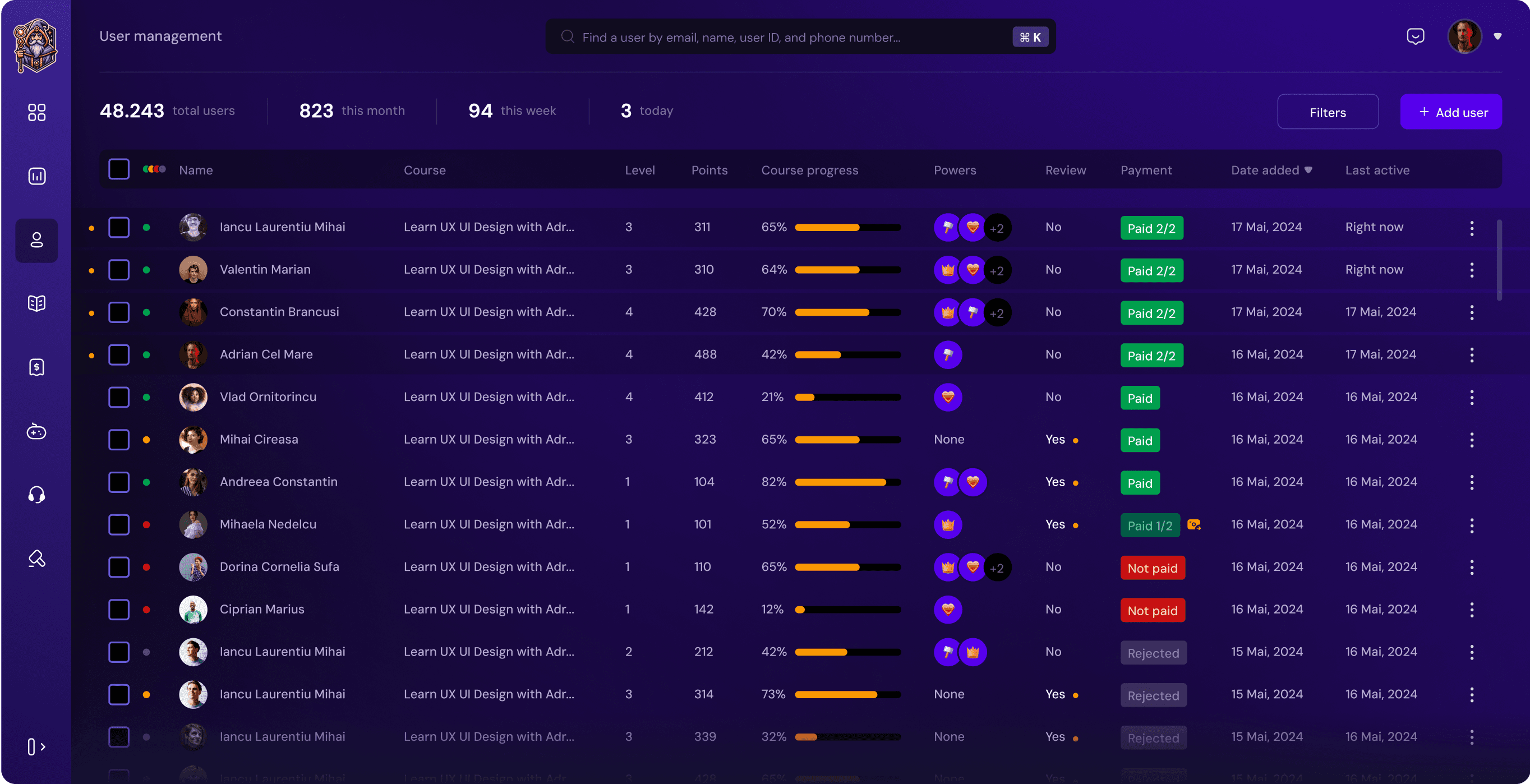Select the Powers column header

(955, 170)
